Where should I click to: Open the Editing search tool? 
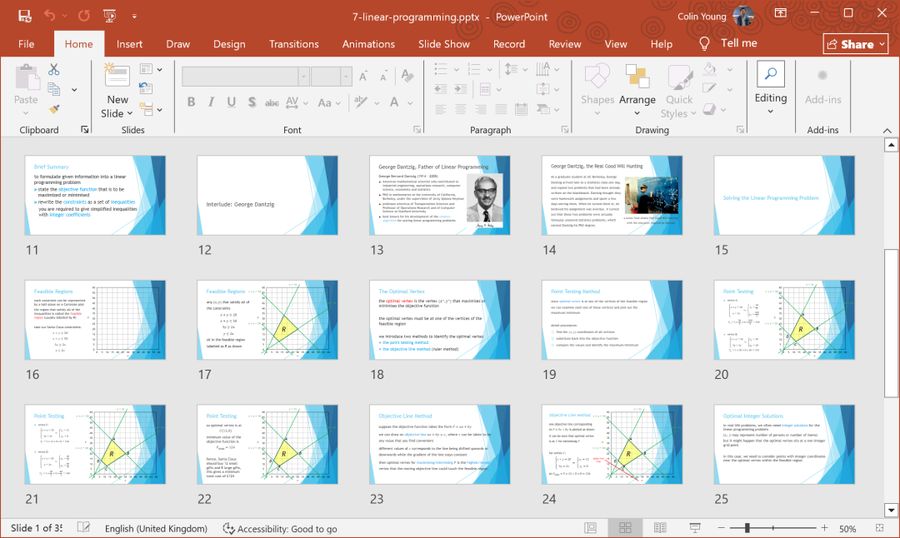(770, 84)
